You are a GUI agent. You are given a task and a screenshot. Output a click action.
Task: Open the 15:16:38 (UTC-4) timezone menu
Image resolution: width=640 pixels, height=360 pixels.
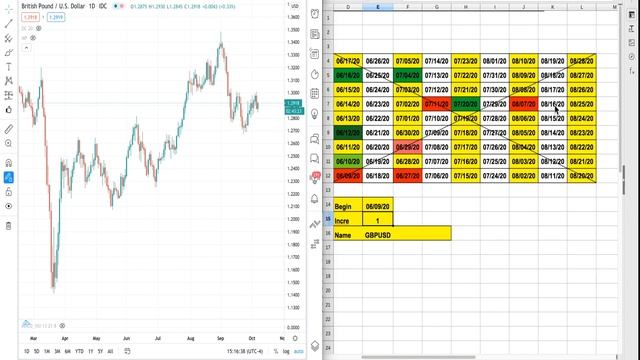(x=245, y=351)
